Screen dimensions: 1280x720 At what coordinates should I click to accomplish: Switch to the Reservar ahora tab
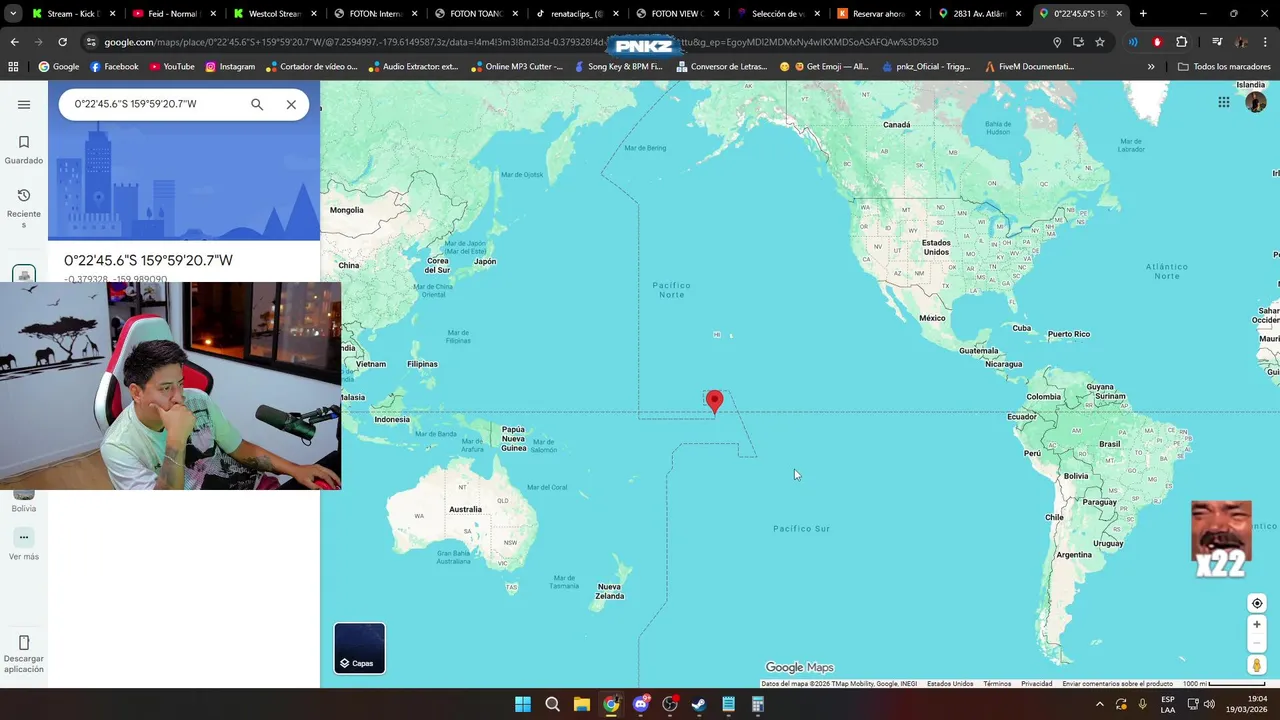pyautogui.click(x=877, y=14)
